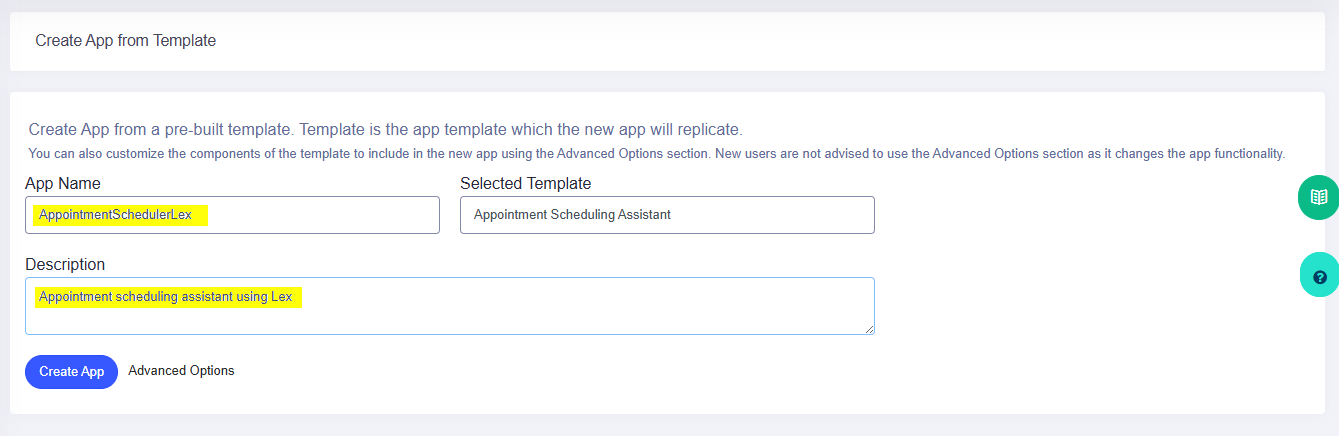Click the Selected Template label
This screenshot has height=436, width=1339.
coord(526,184)
